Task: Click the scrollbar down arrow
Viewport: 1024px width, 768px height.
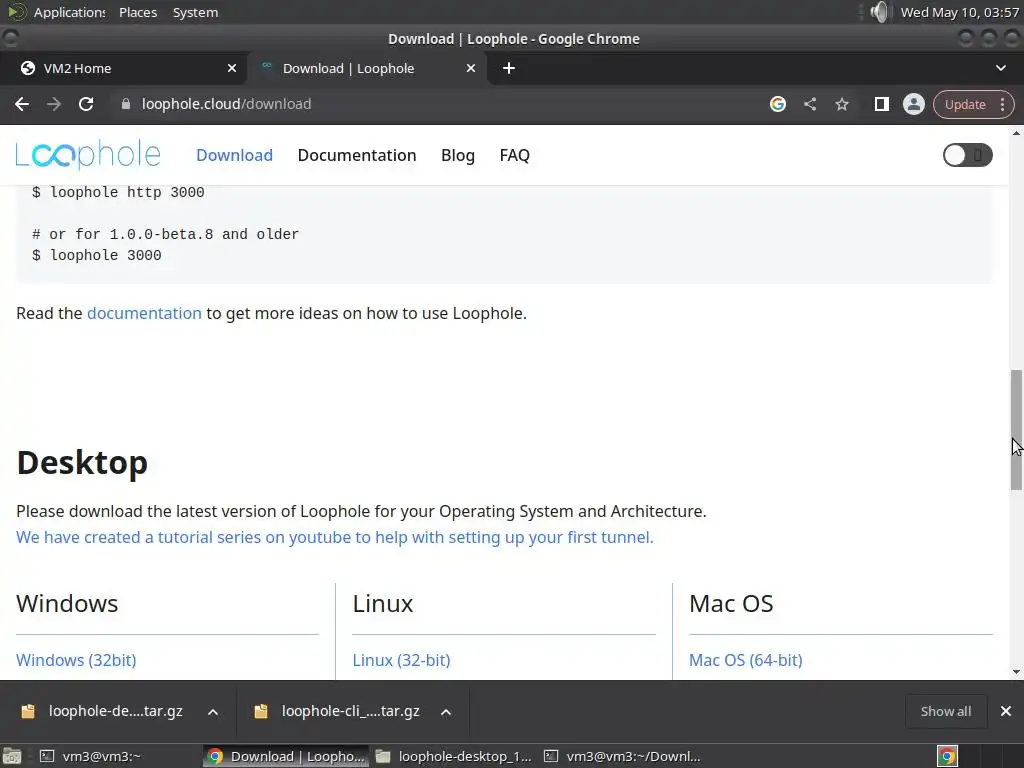Action: [x=1016, y=671]
